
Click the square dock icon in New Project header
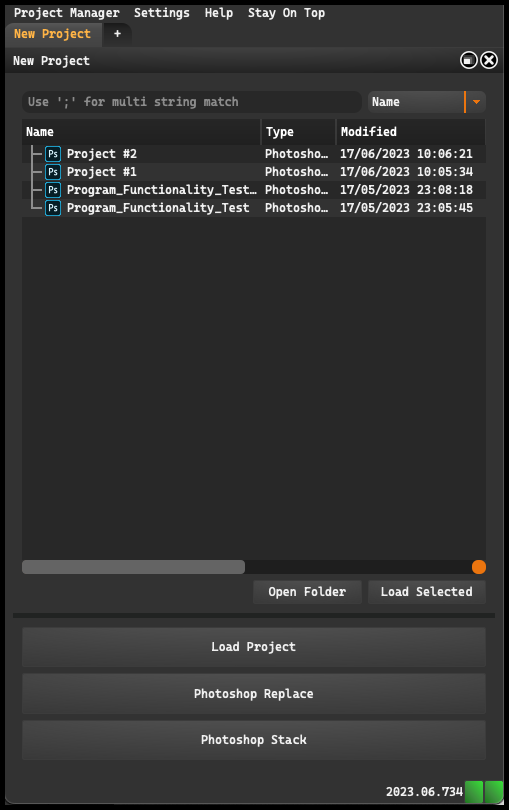pos(468,60)
